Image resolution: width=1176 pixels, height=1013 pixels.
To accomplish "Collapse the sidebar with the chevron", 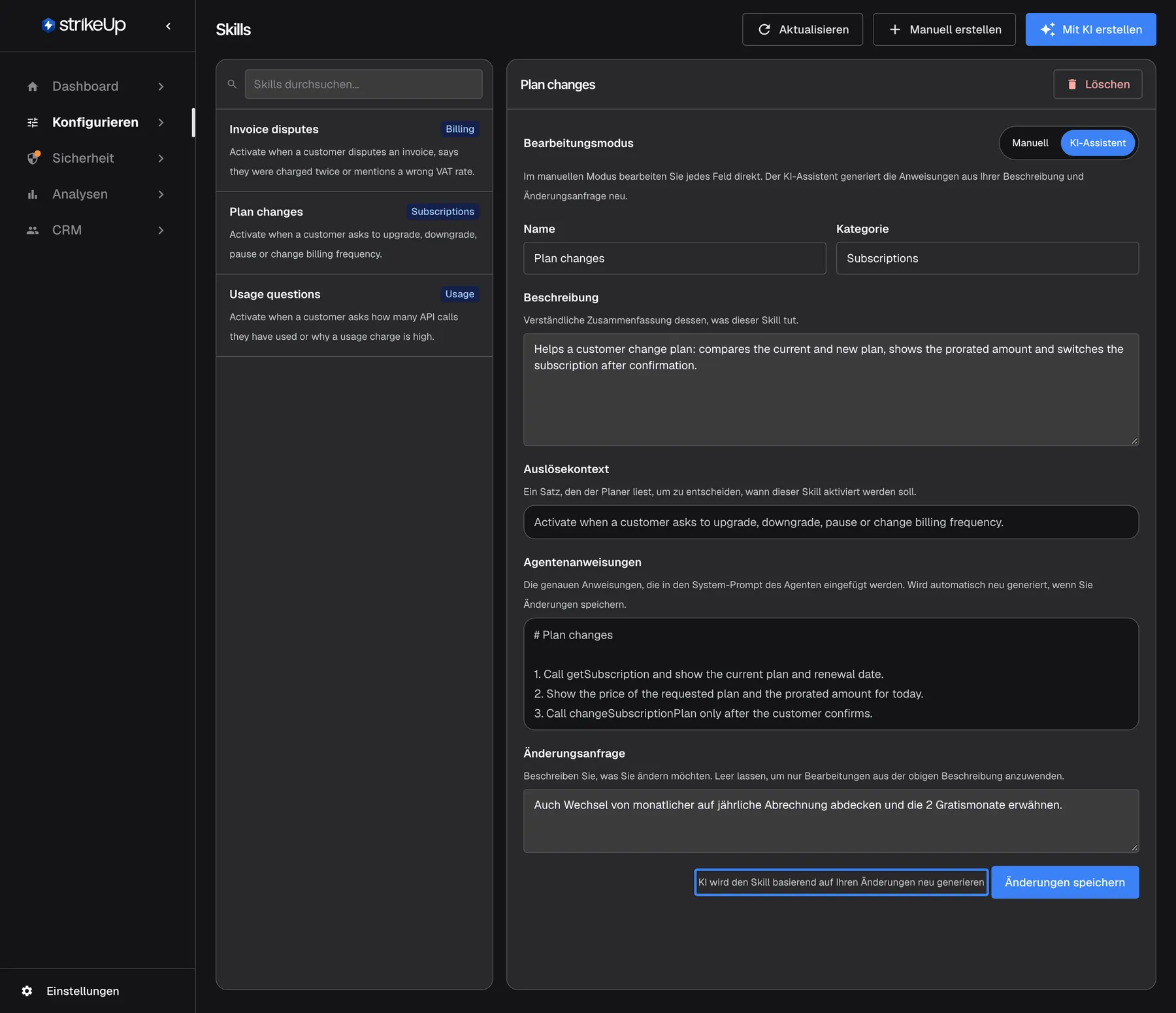I will pos(169,26).
